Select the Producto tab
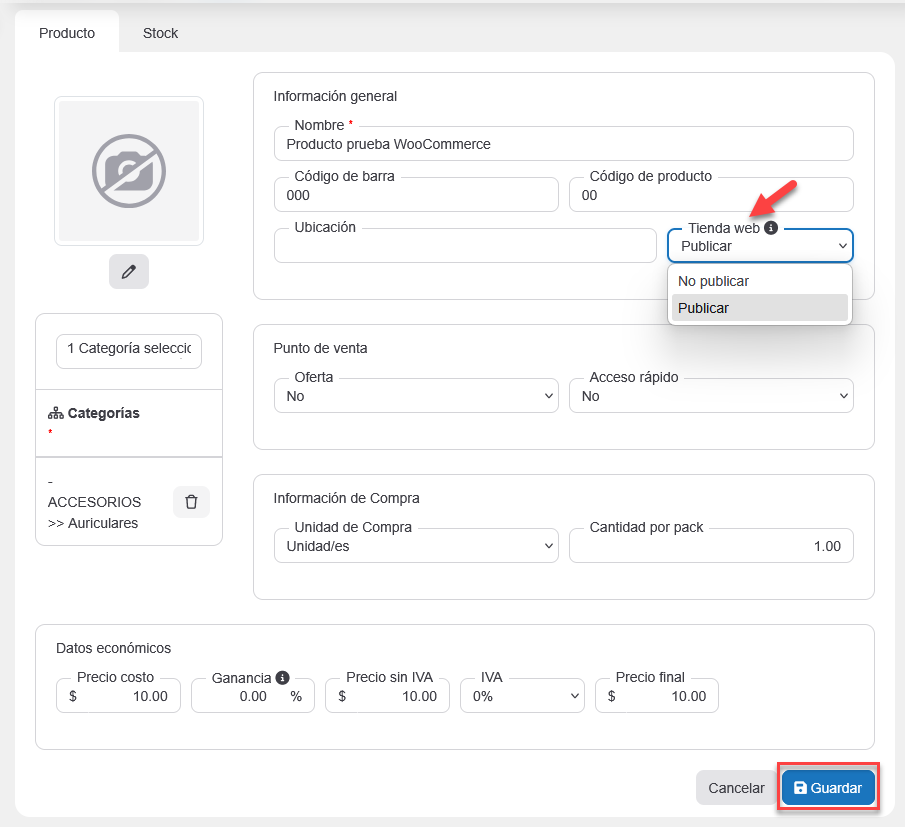This screenshot has height=827, width=905. [67, 33]
